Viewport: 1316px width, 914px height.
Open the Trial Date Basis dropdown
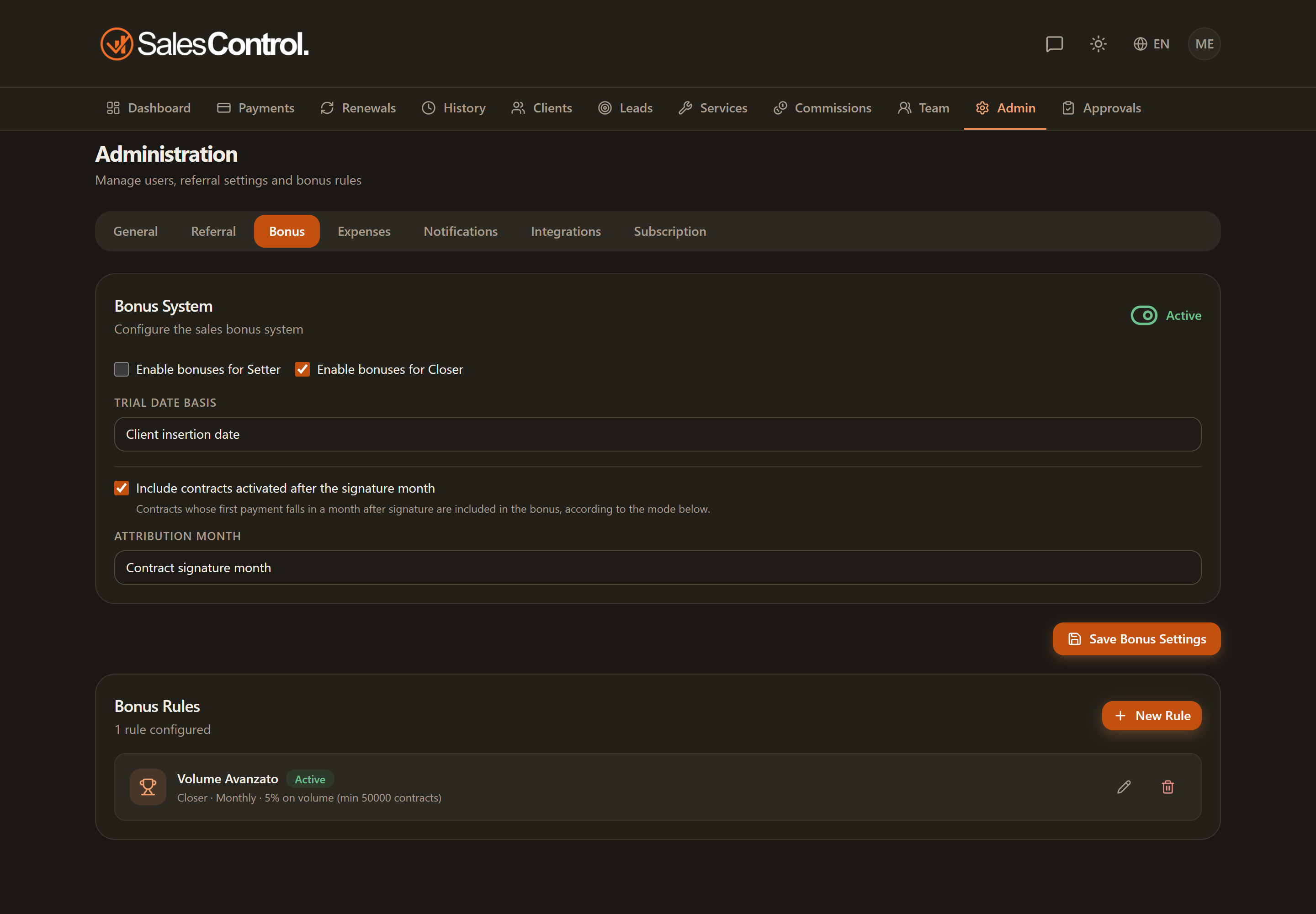click(658, 434)
